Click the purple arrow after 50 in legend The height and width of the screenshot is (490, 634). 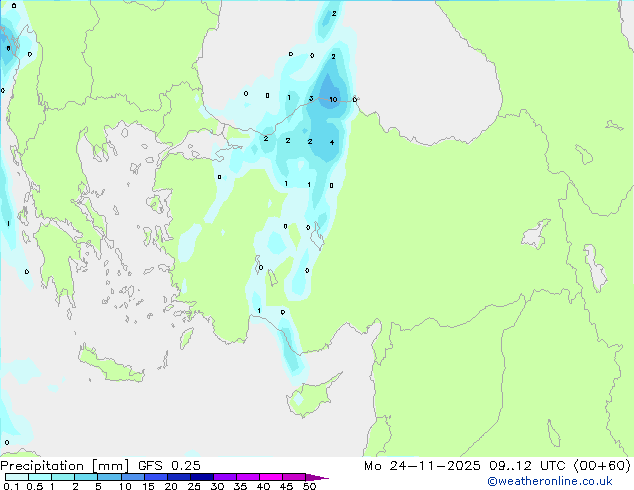point(317,477)
